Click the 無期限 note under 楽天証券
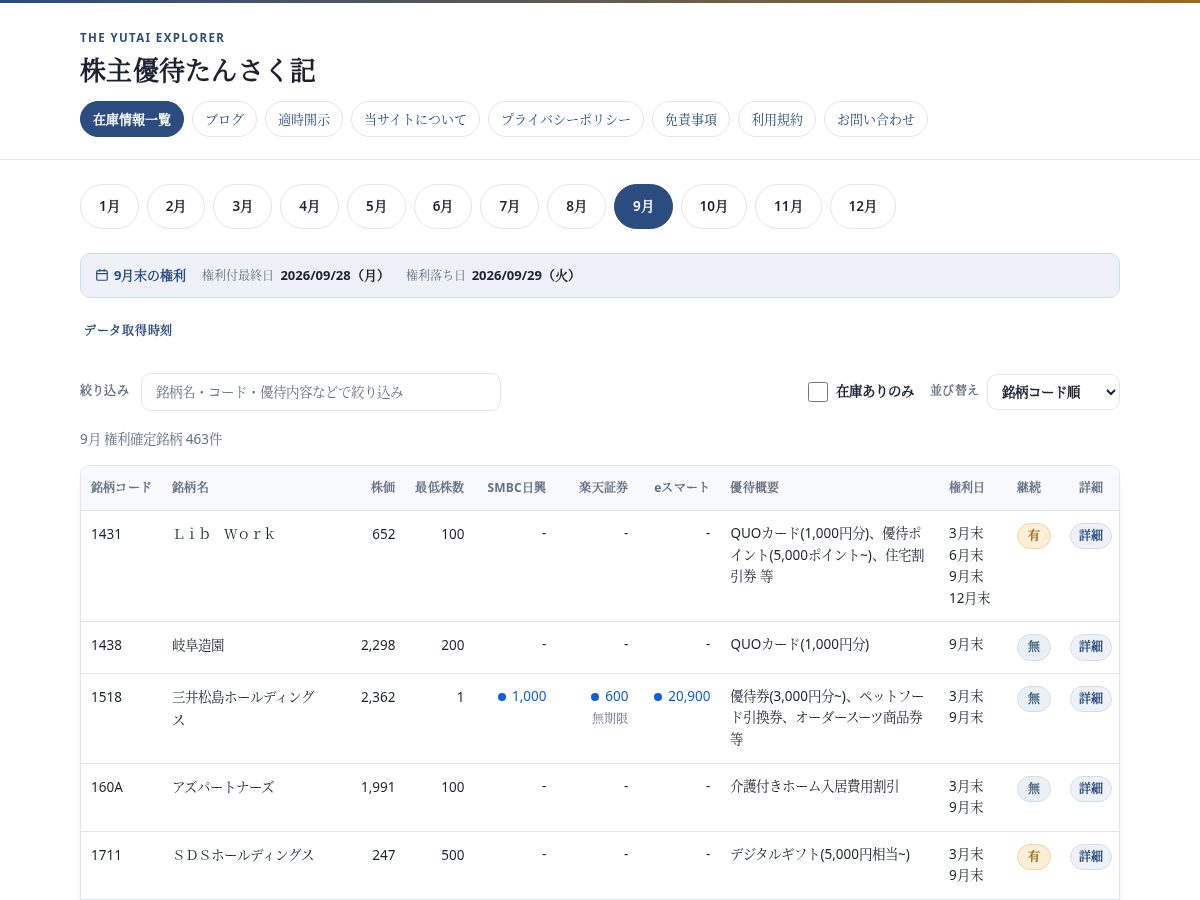This screenshot has height=900, width=1200. 610,718
